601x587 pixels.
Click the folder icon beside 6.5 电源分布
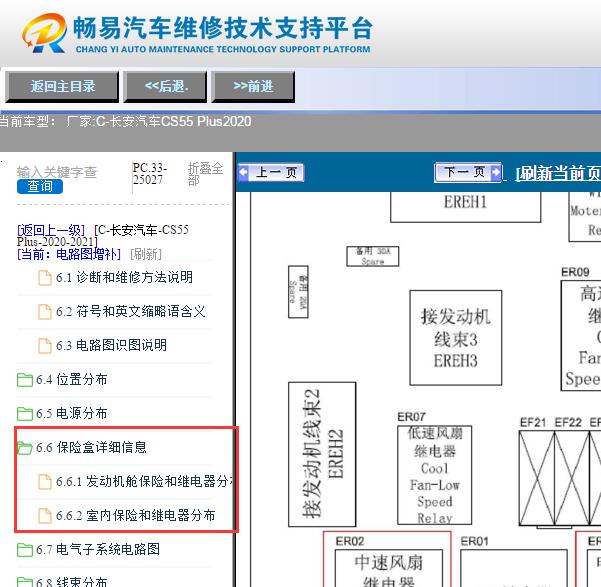coord(25,414)
